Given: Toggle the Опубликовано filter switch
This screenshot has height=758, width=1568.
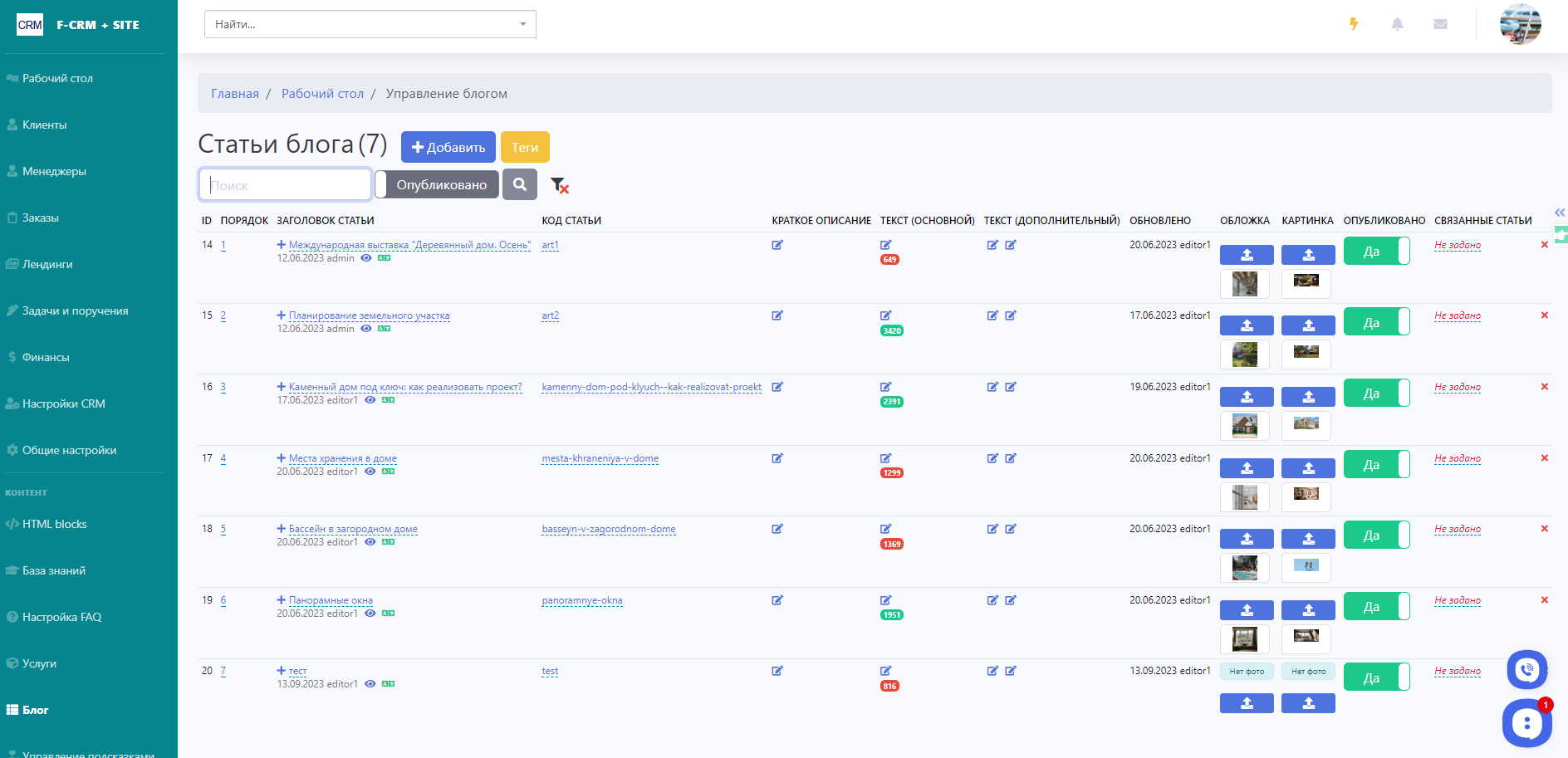Looking at the screenshot, I should coord(437,184).
